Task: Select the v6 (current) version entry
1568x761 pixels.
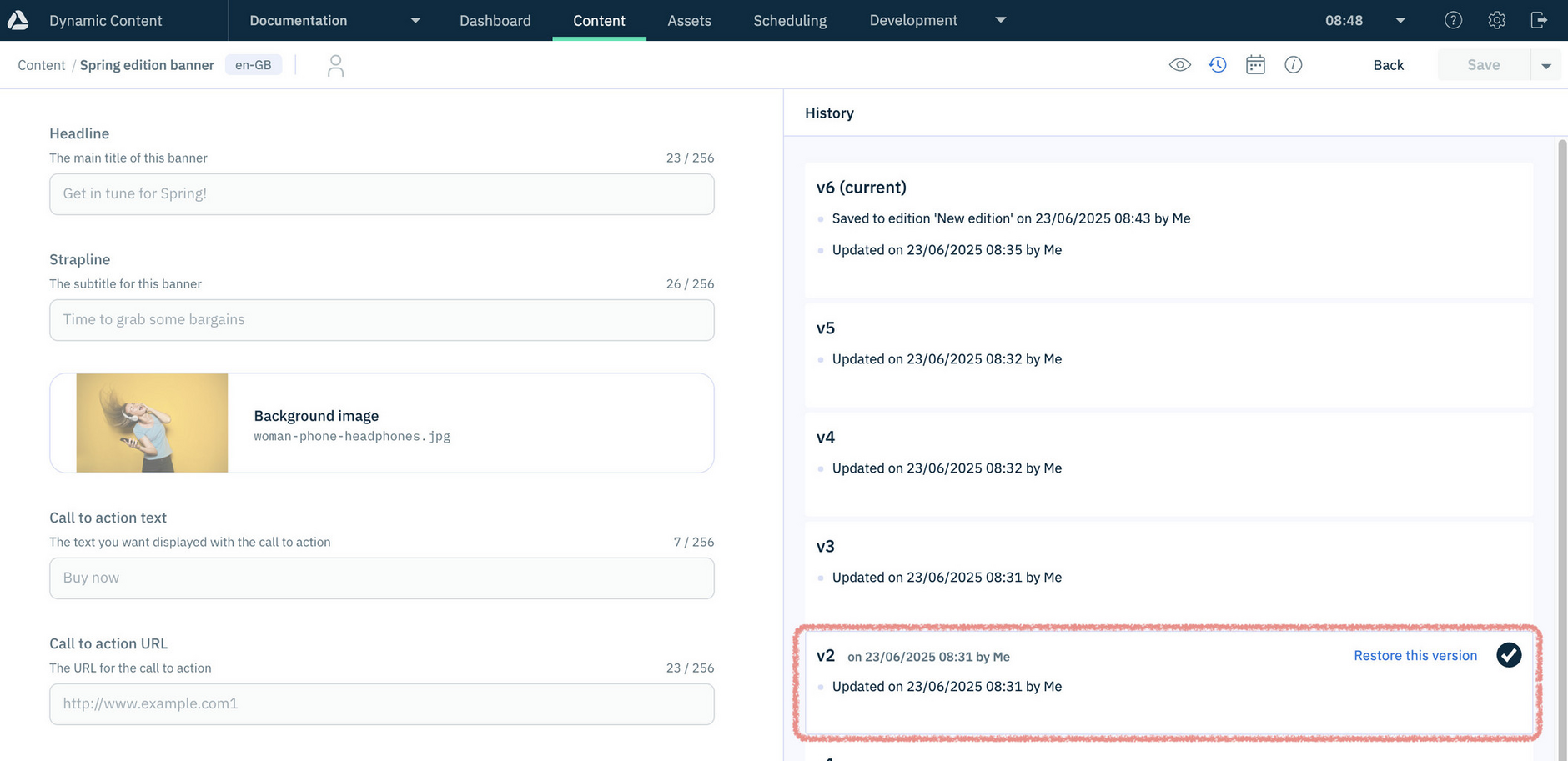Action: 1168,230
